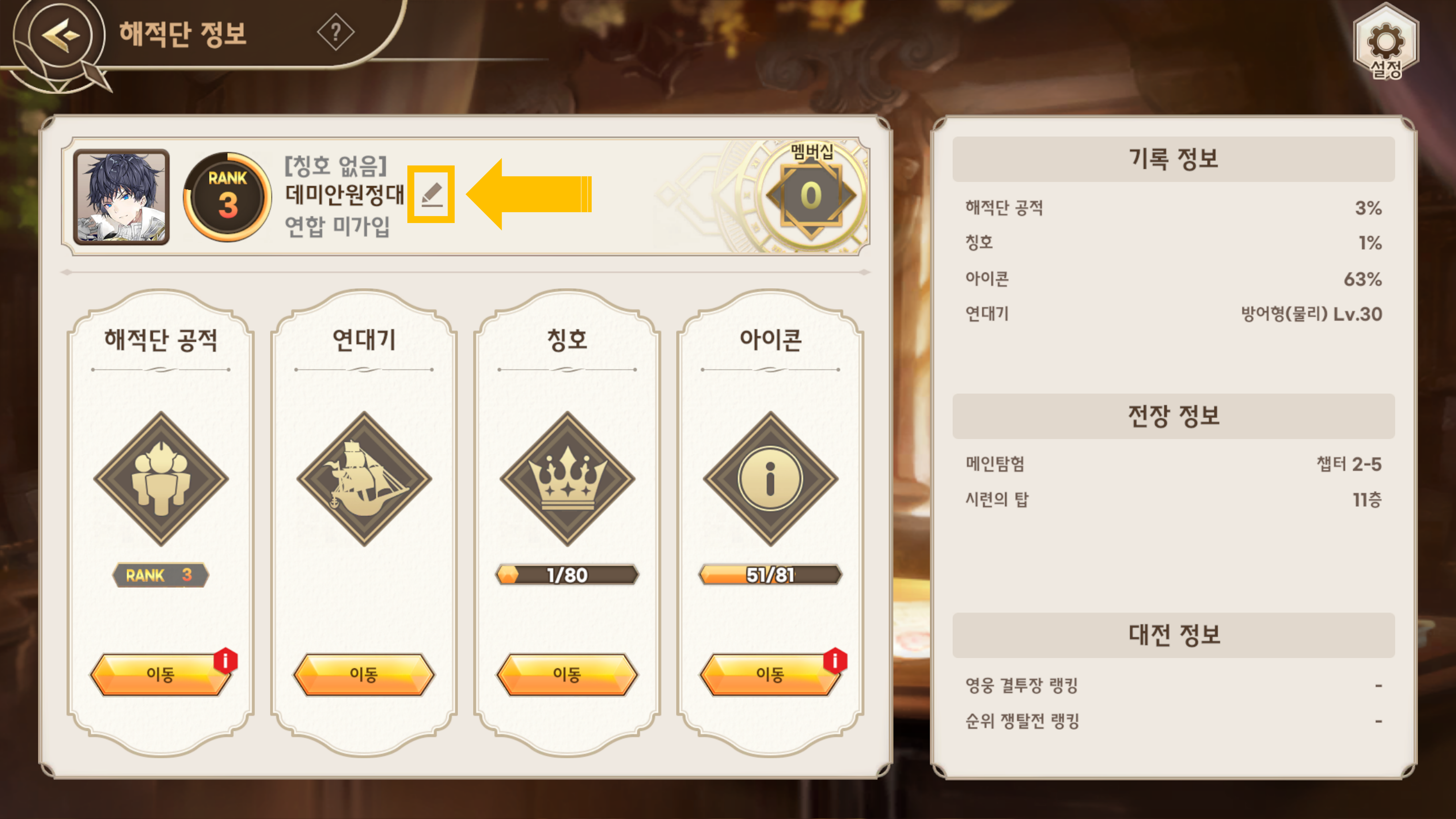Select the 기록 정보 header

click(x=1173, y=159)
